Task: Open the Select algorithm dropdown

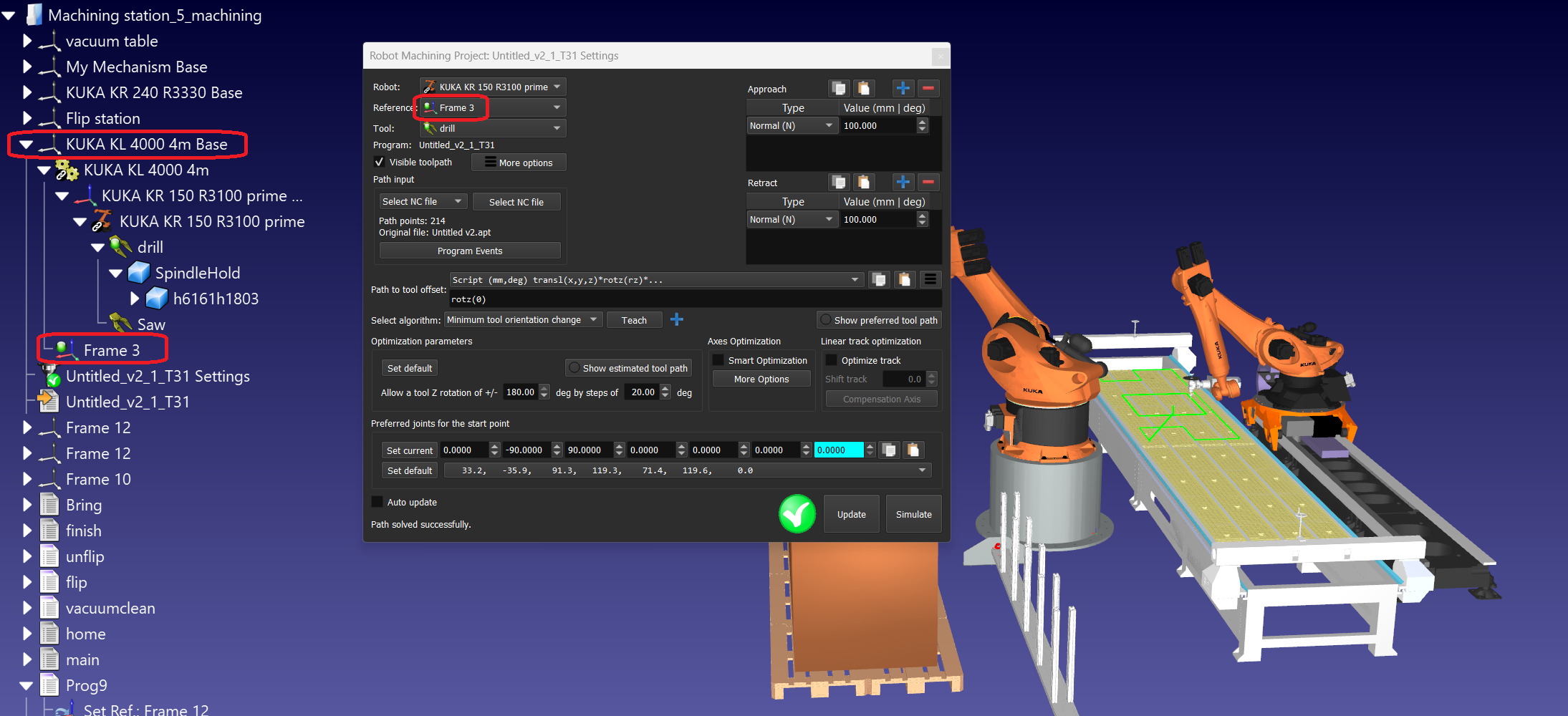Action: point(522,320)
